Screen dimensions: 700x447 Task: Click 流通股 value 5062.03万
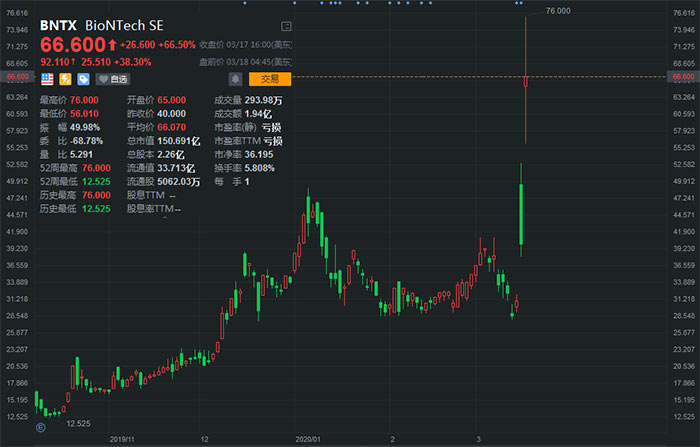click(179, 182)
